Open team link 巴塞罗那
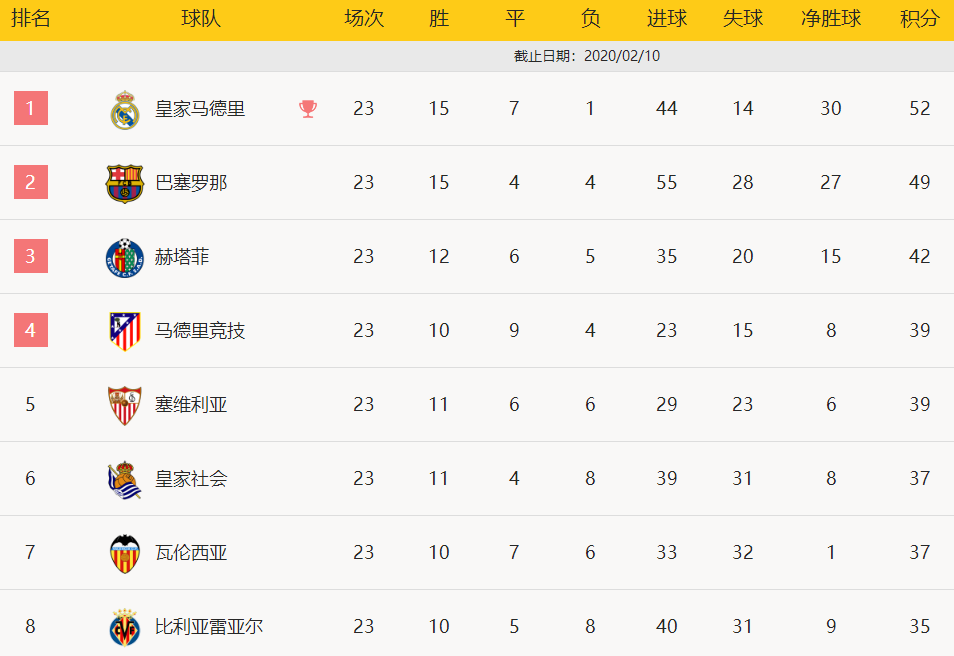954x656 pixels. tap(191, 183)
